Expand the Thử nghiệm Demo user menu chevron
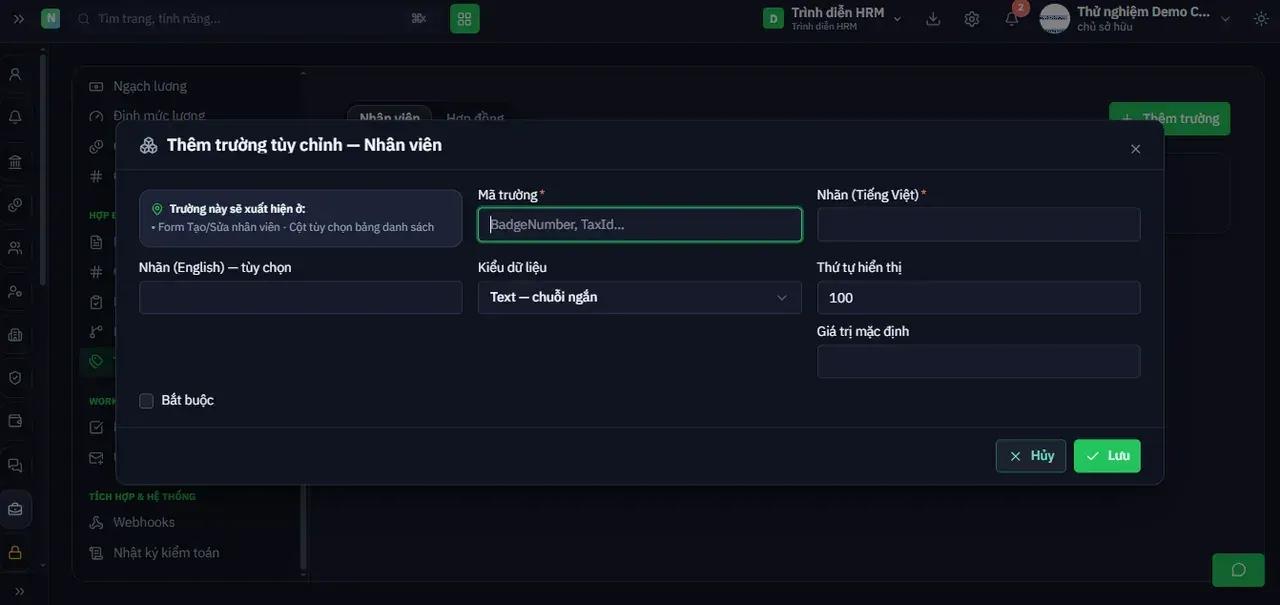Viewport: 1280px width, 605px height. pos(1226,19)
